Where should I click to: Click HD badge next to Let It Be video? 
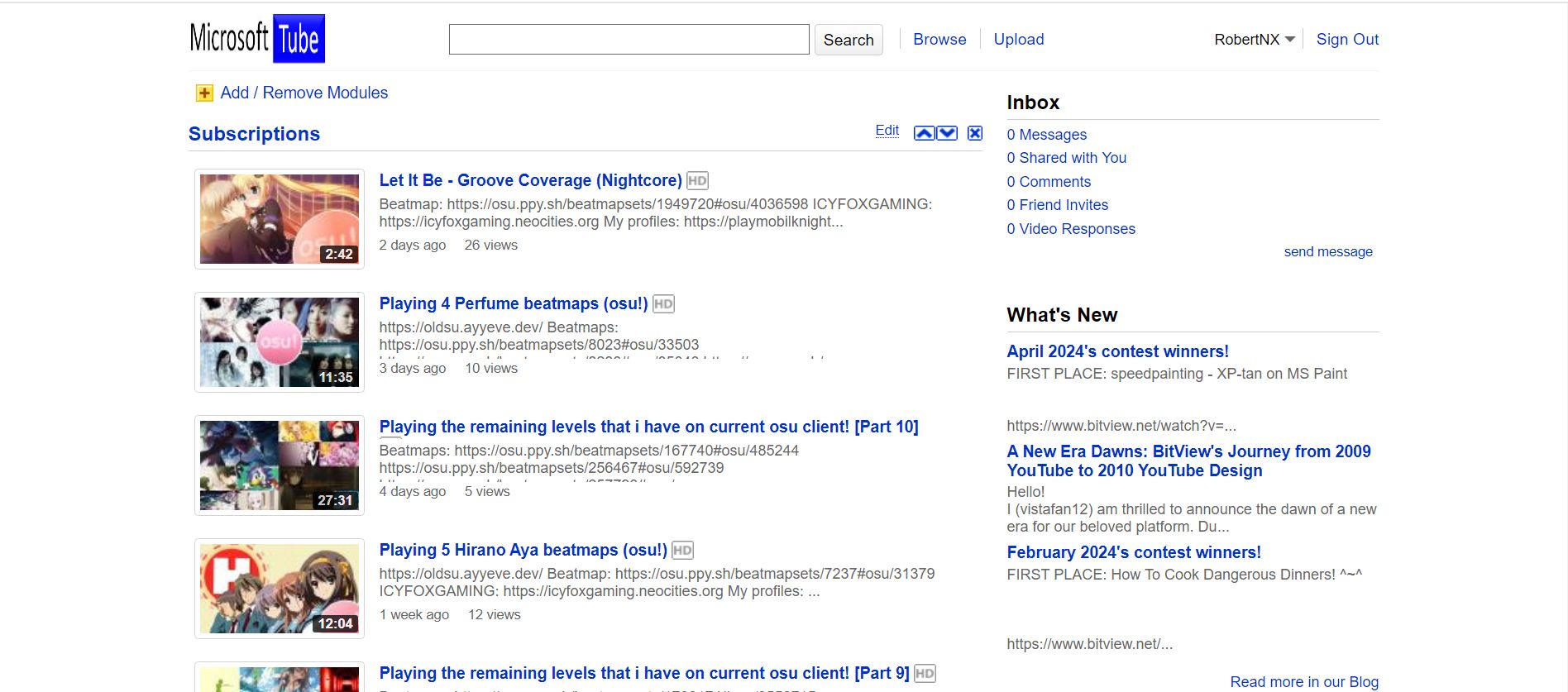pos(697,181)
